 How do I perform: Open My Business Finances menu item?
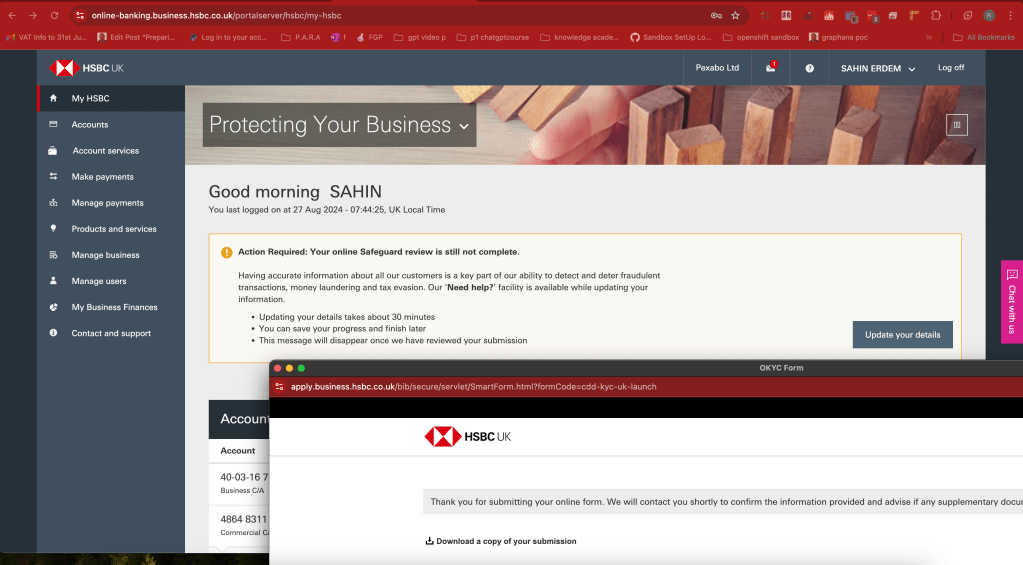tap(111, 307)
